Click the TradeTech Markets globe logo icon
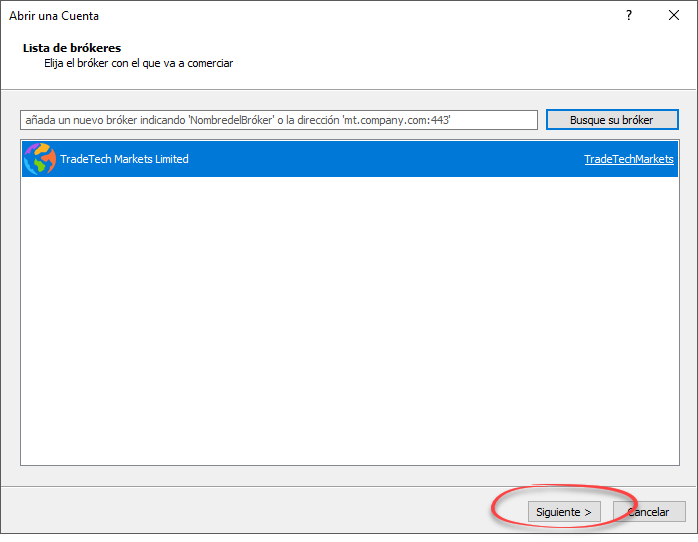 (40, 159)
